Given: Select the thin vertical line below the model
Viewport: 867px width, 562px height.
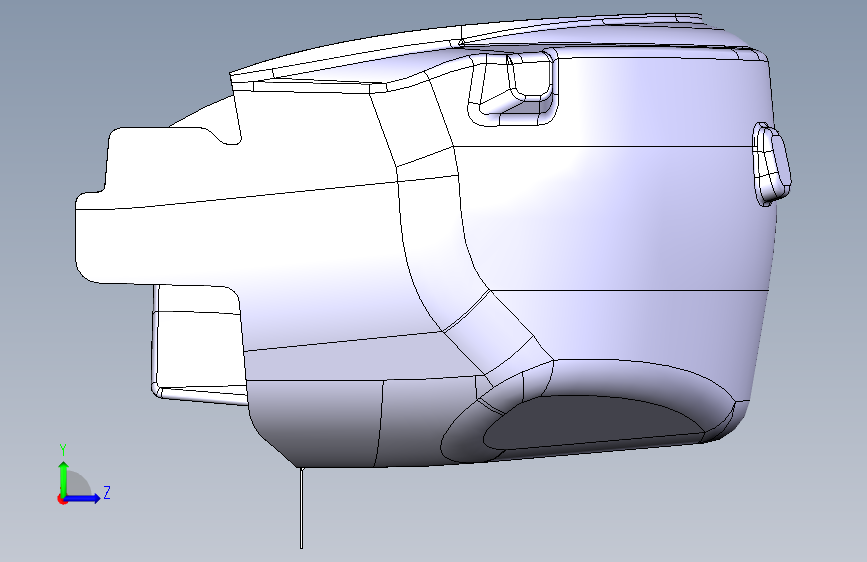Looking at the screenshot, I should coord(301,508).
